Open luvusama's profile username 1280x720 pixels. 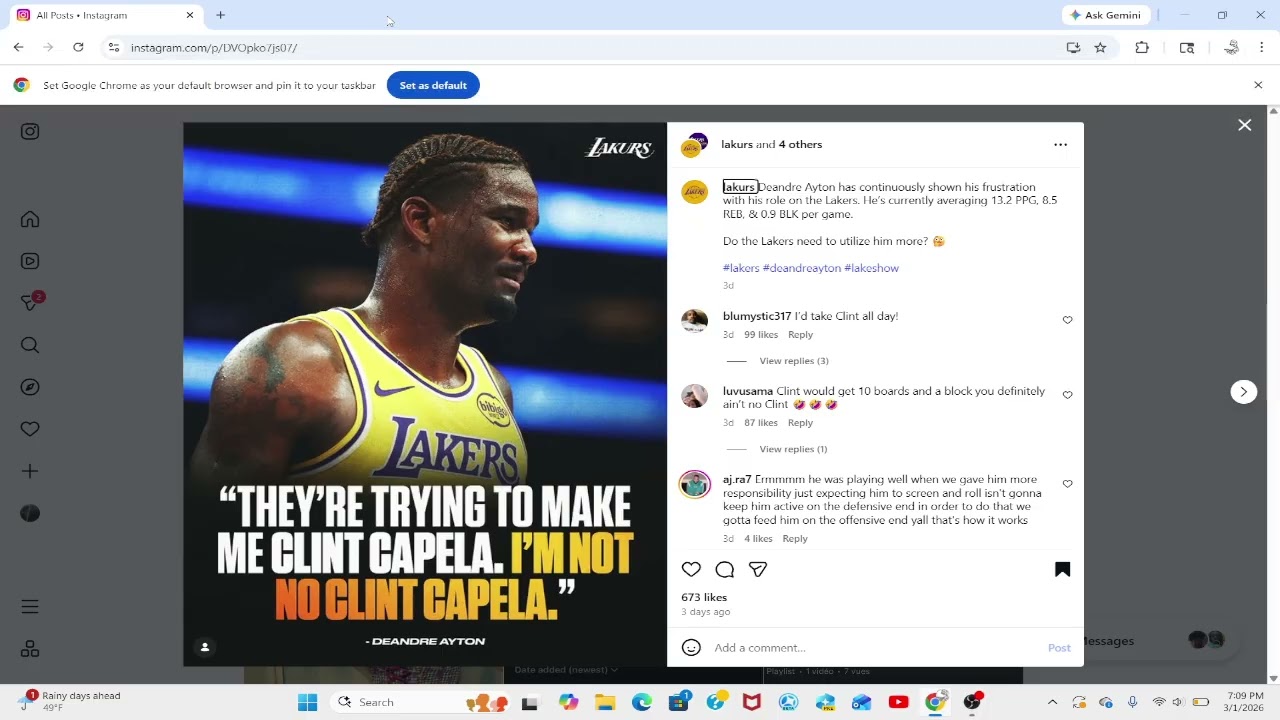click(x=748, y=391)
